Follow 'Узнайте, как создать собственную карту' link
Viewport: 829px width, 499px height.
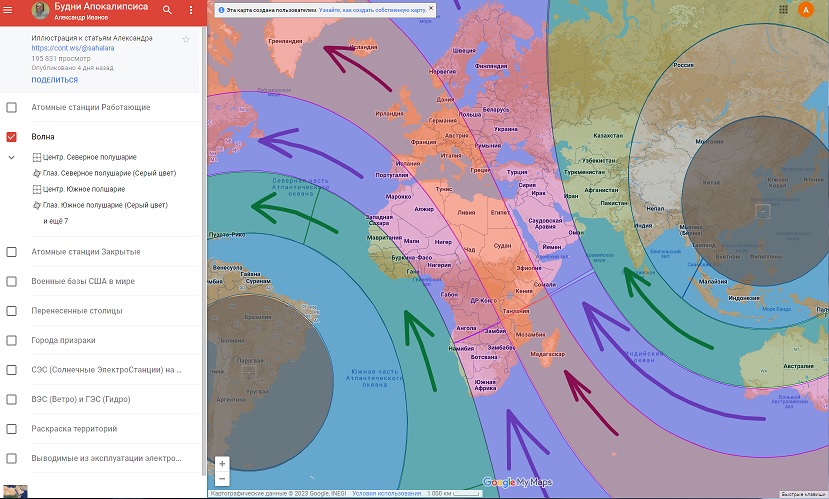(373, 10)
